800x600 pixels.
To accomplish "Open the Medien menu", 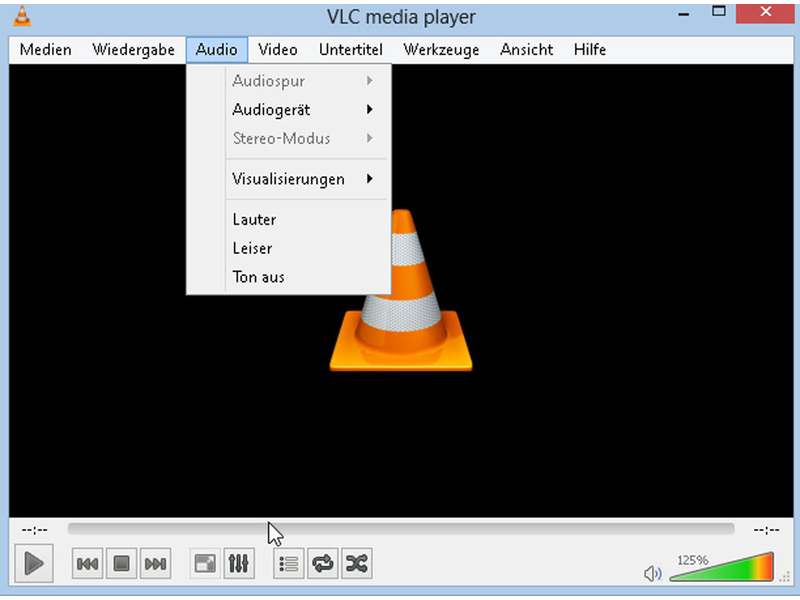I will click(45, 49).
